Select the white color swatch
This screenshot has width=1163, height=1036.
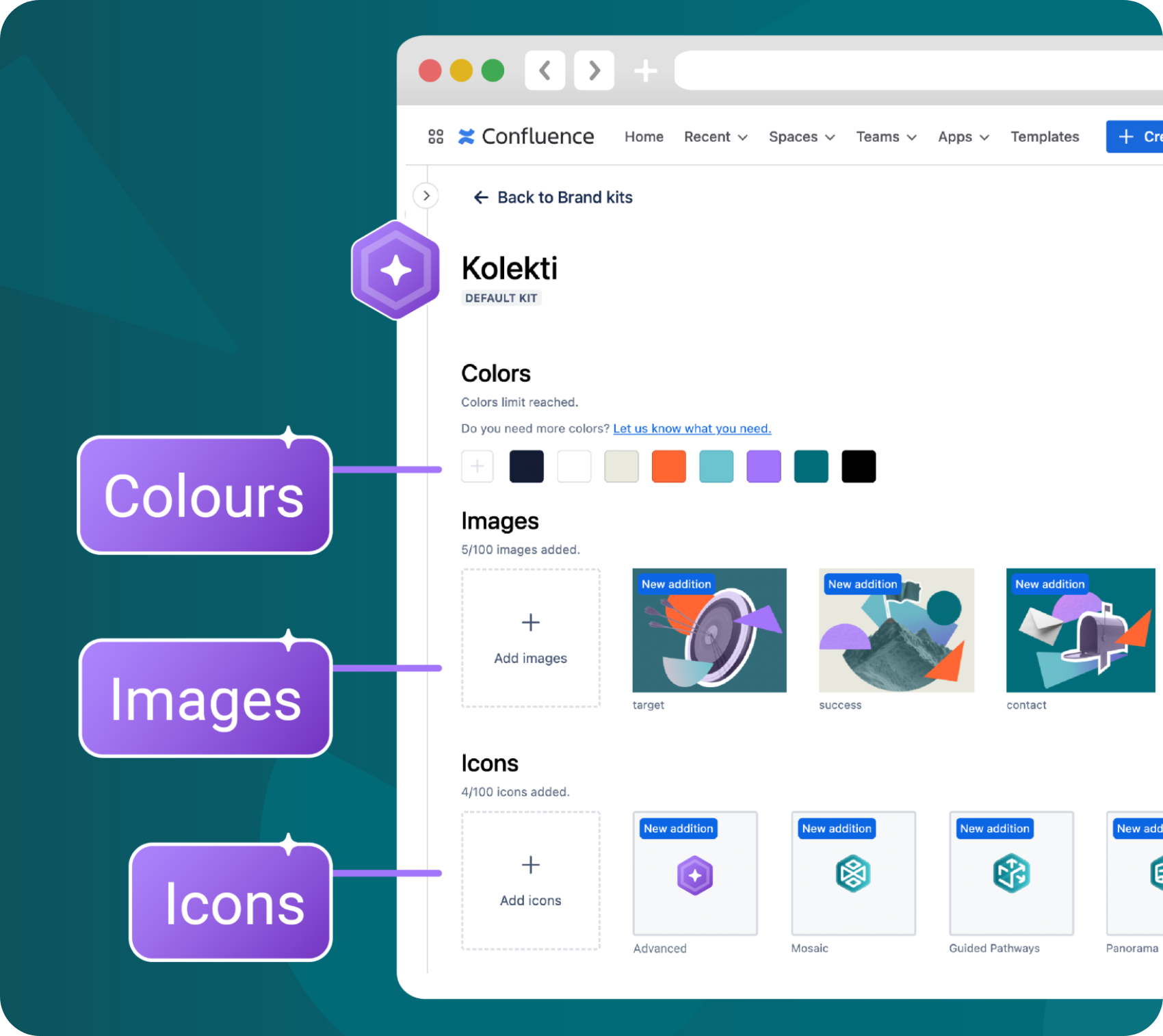coord(574,467)
